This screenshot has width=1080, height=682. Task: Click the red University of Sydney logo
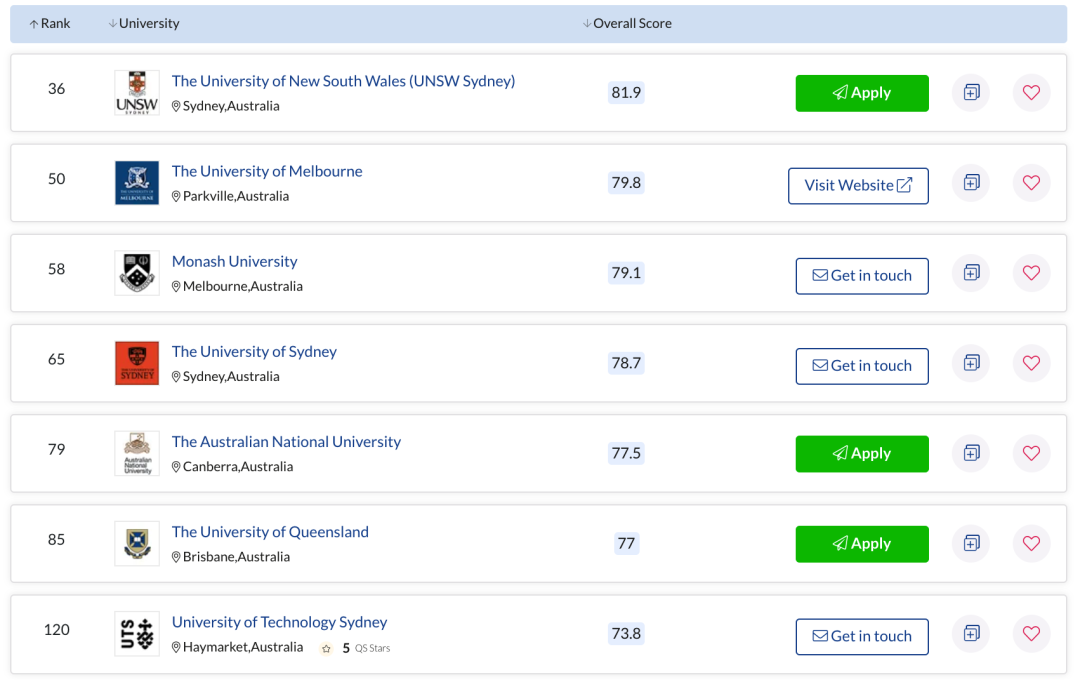[x=137, y=363]
